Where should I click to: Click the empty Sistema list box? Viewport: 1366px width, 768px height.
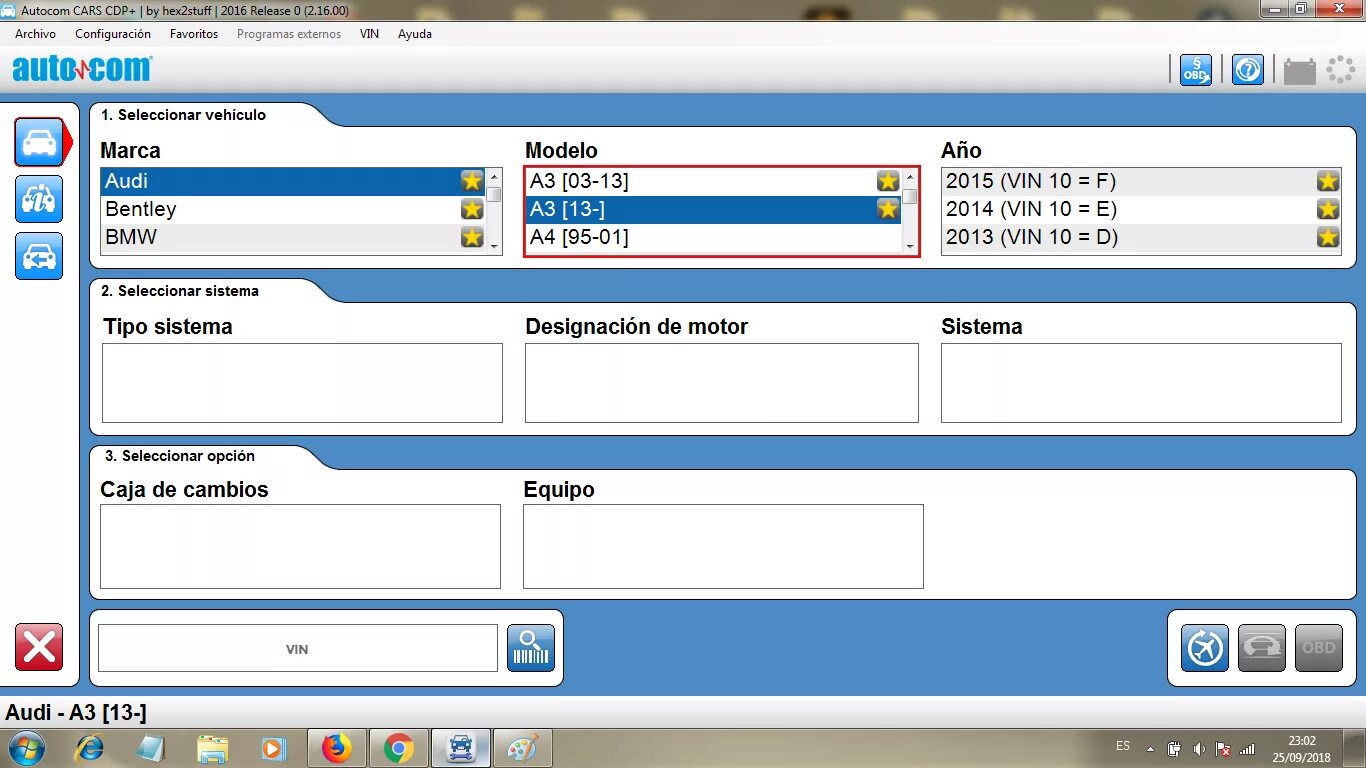click(1141, 383)
